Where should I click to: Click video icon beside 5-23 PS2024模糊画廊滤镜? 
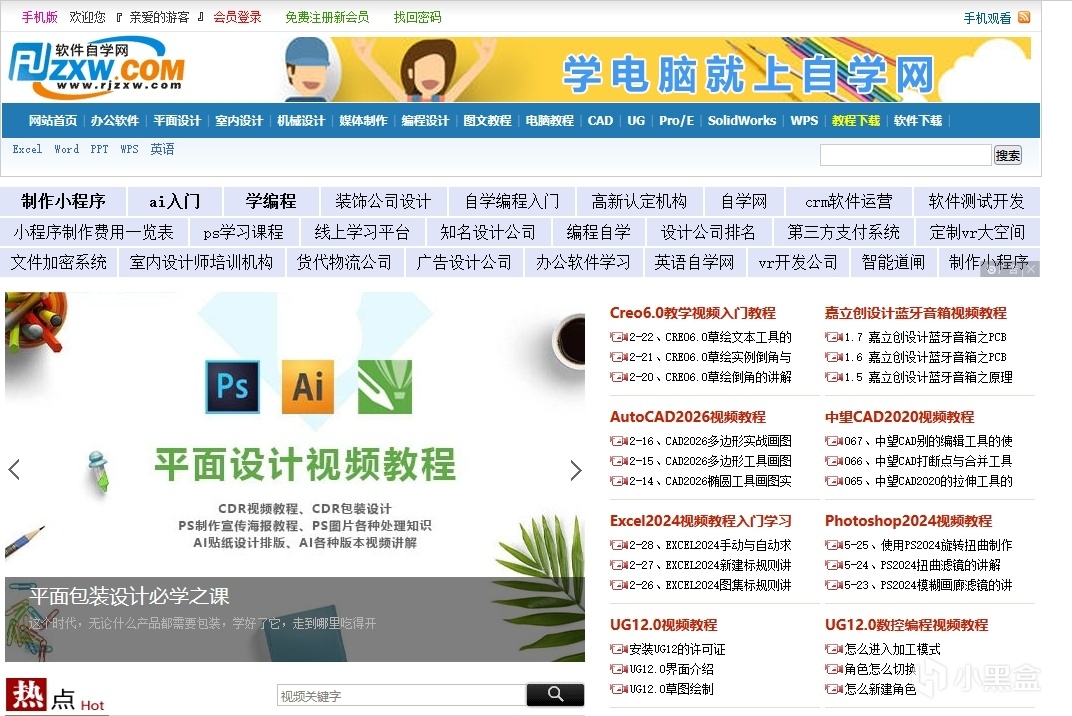point(833,585)
